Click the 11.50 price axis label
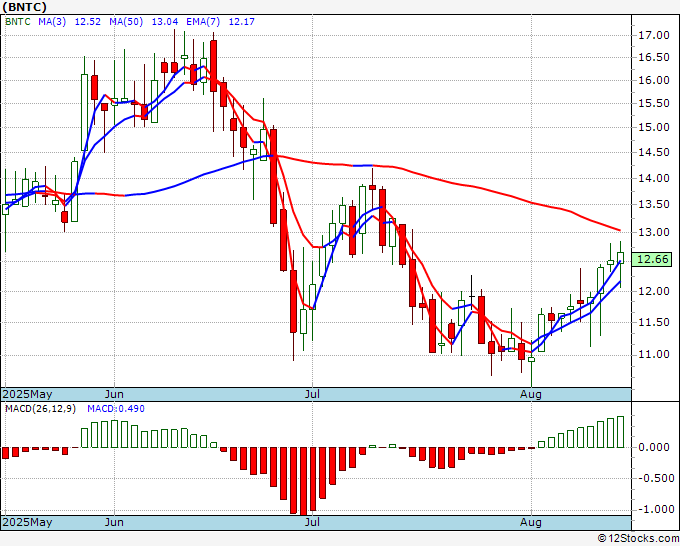The width and height of the screenshot is (680, 546). point(654,322)
